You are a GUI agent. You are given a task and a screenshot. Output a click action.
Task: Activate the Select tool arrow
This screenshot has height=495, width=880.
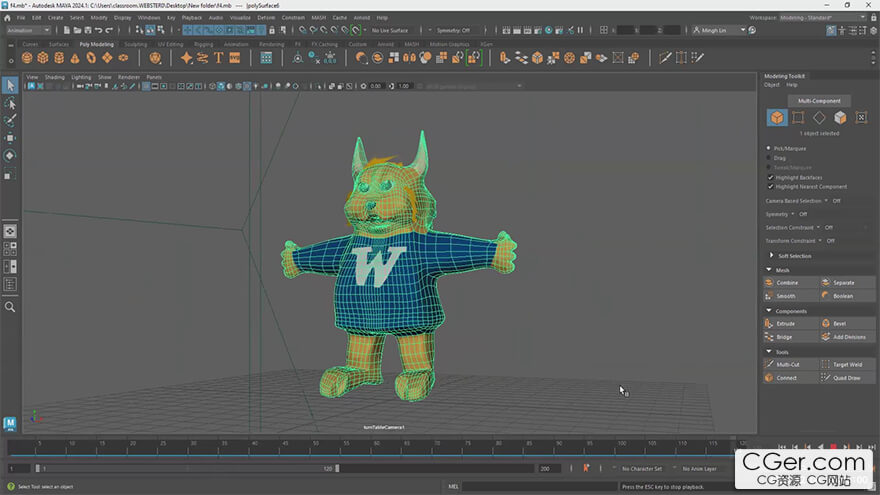[10, 85]
